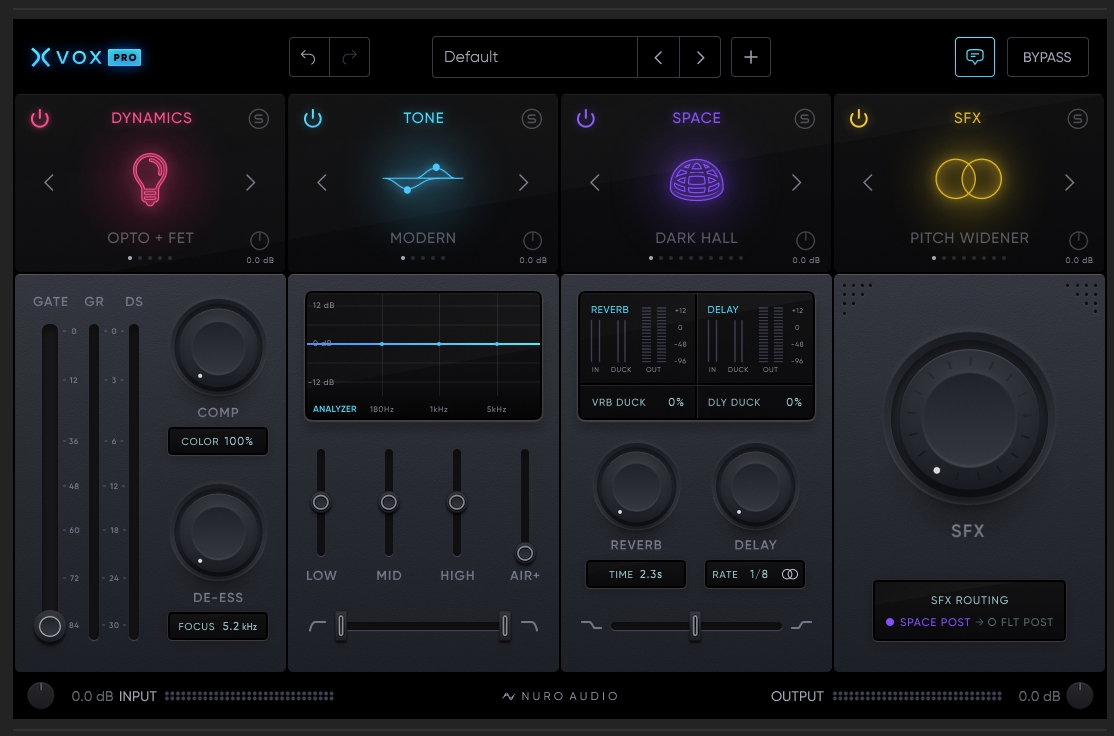Click the COLOR 100% value box
The height and width of the screenshot is (736, 1114).
click(217, 441)
